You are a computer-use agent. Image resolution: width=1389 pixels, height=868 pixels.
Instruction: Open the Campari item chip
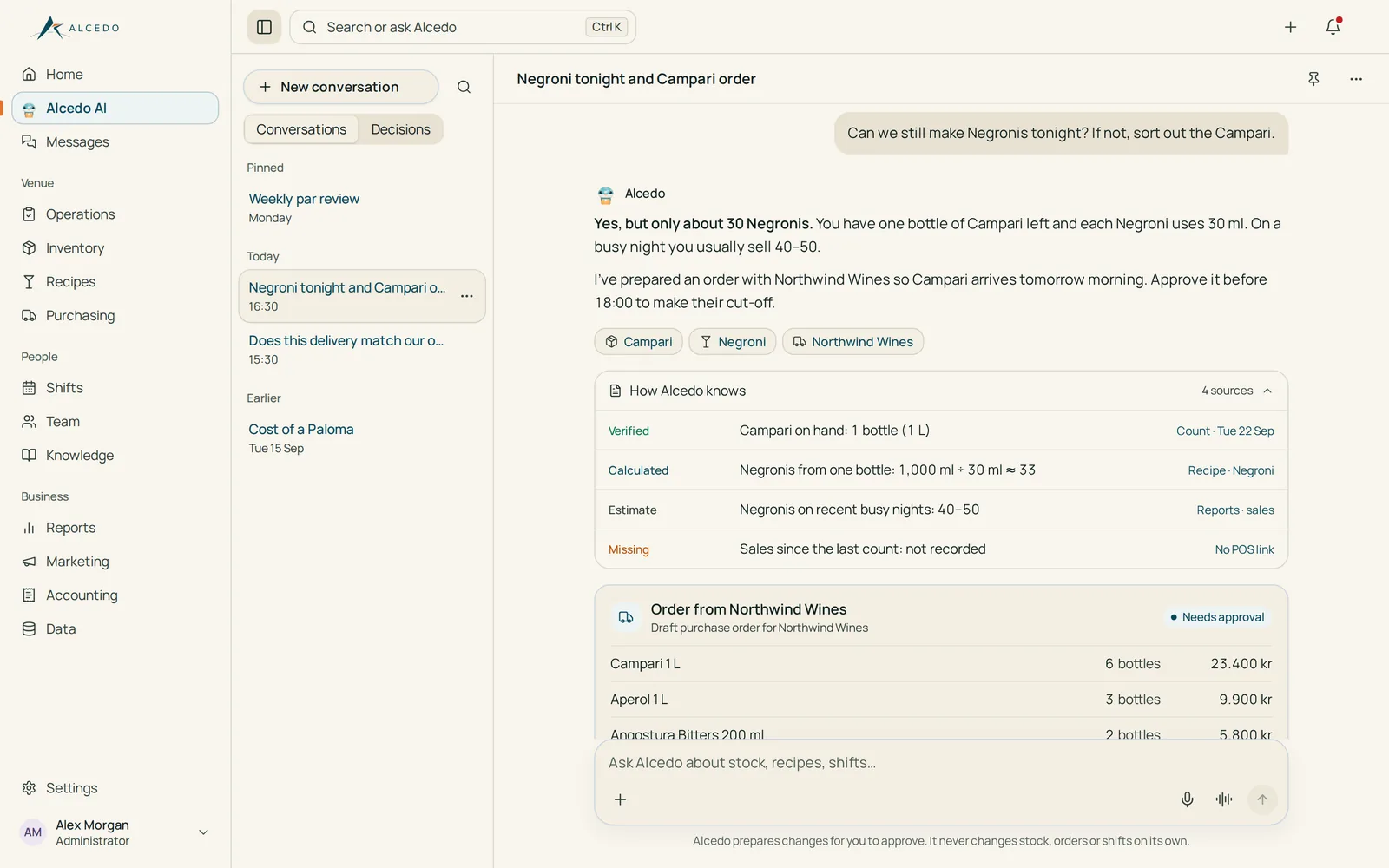pyautogui.click(x=639, y=342)
